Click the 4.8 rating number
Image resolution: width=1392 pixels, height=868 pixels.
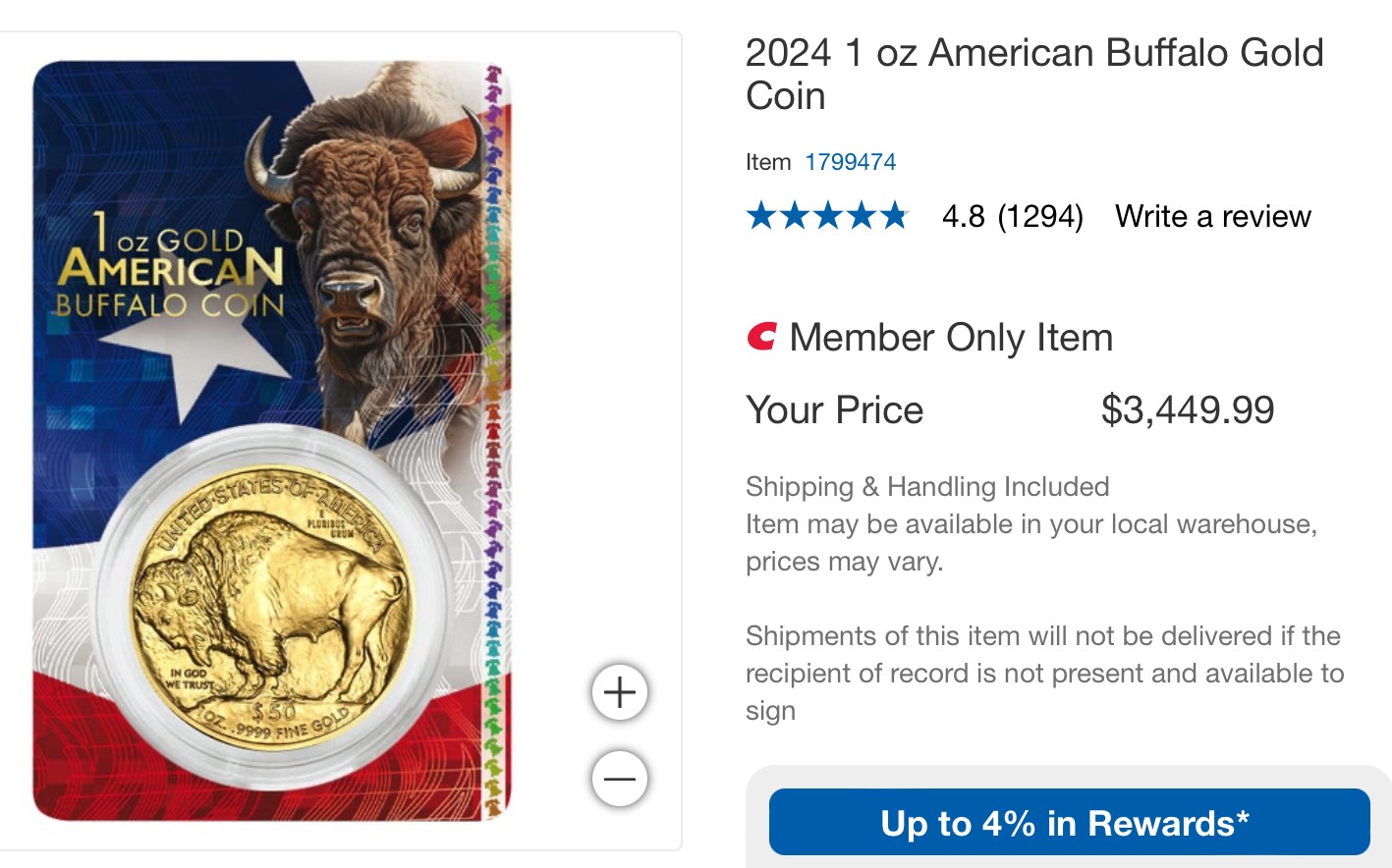pos(963,216)
